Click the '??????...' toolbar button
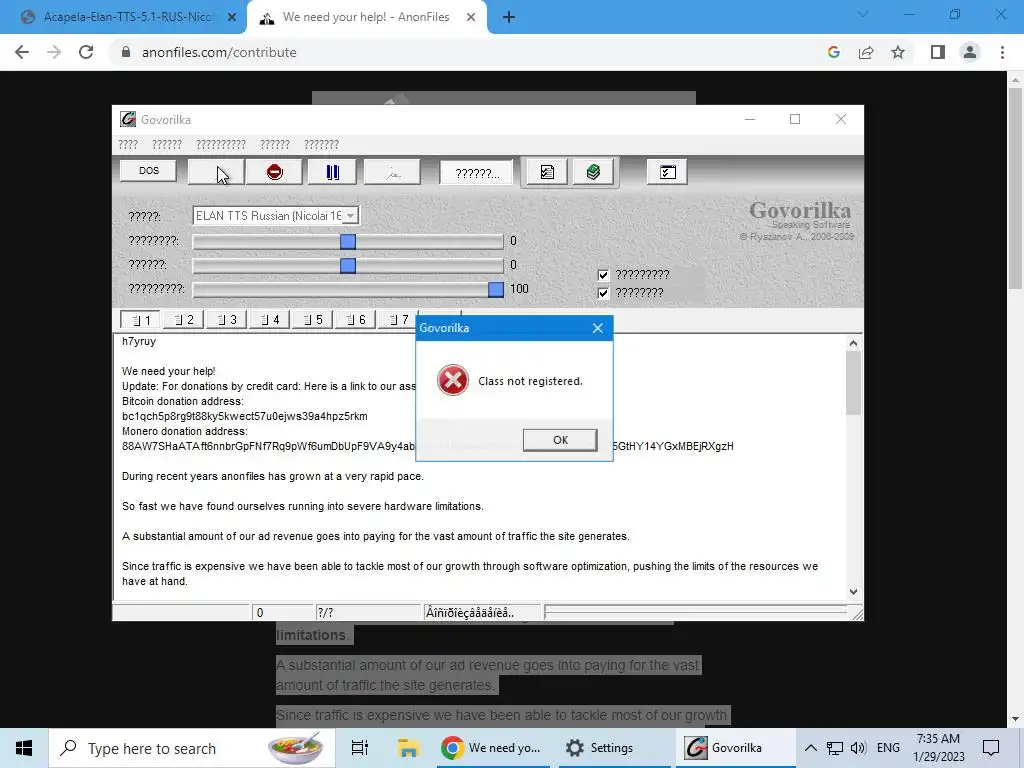Screen dimensions: 1024x768 point(476,173)
